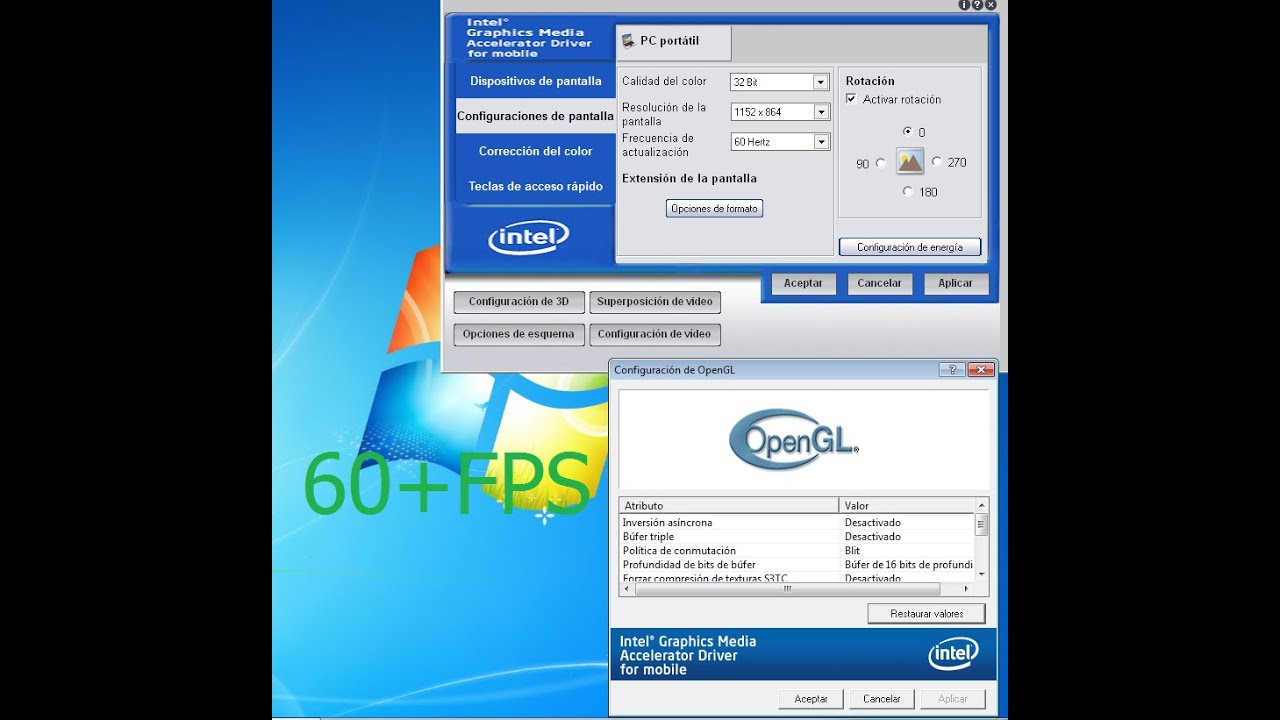Open the Dispositivos de pantalla section

[x=535, y=81]
